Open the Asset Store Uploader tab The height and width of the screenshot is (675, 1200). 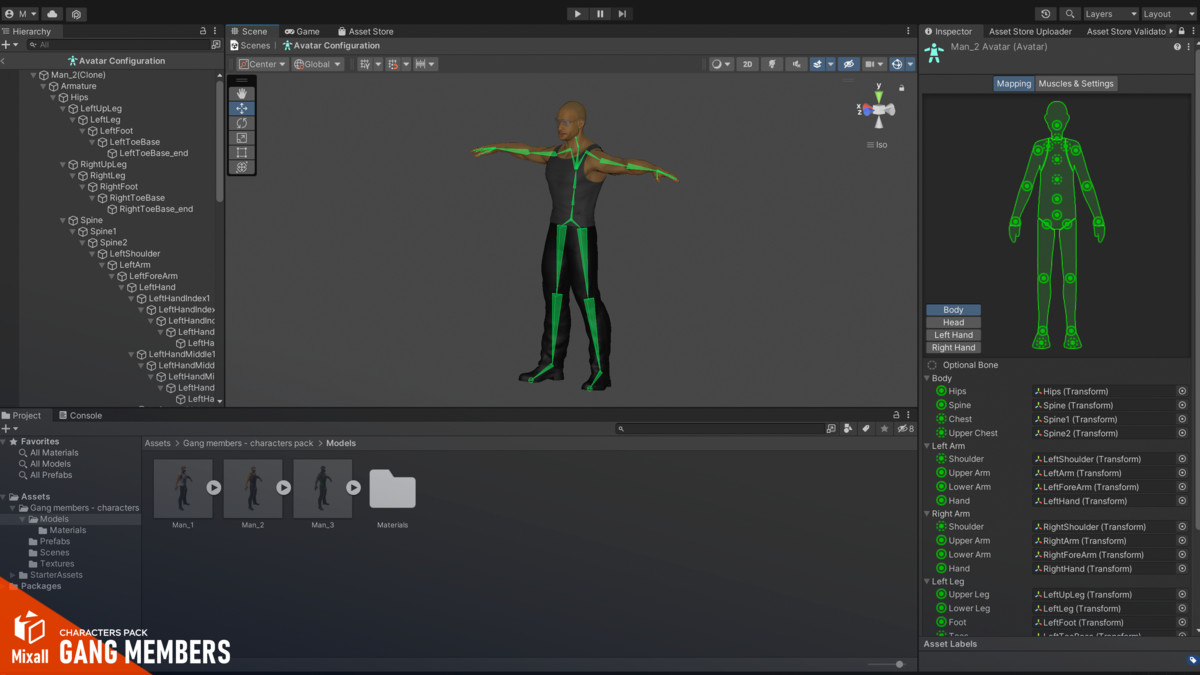coord(1030,31)
